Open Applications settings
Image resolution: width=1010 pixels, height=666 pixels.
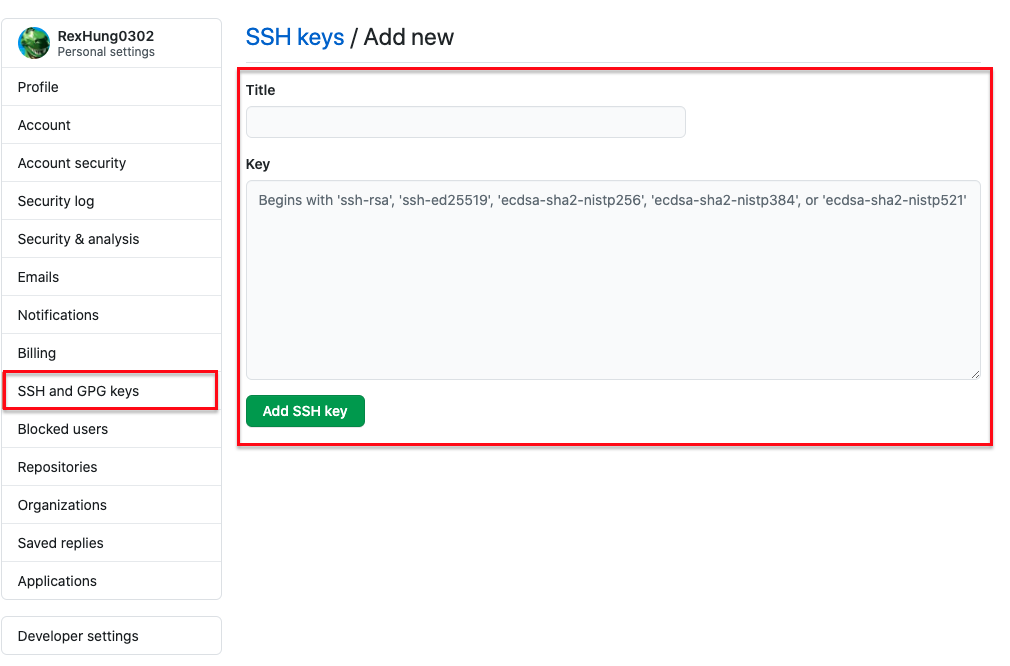click(x=57, y=581)
